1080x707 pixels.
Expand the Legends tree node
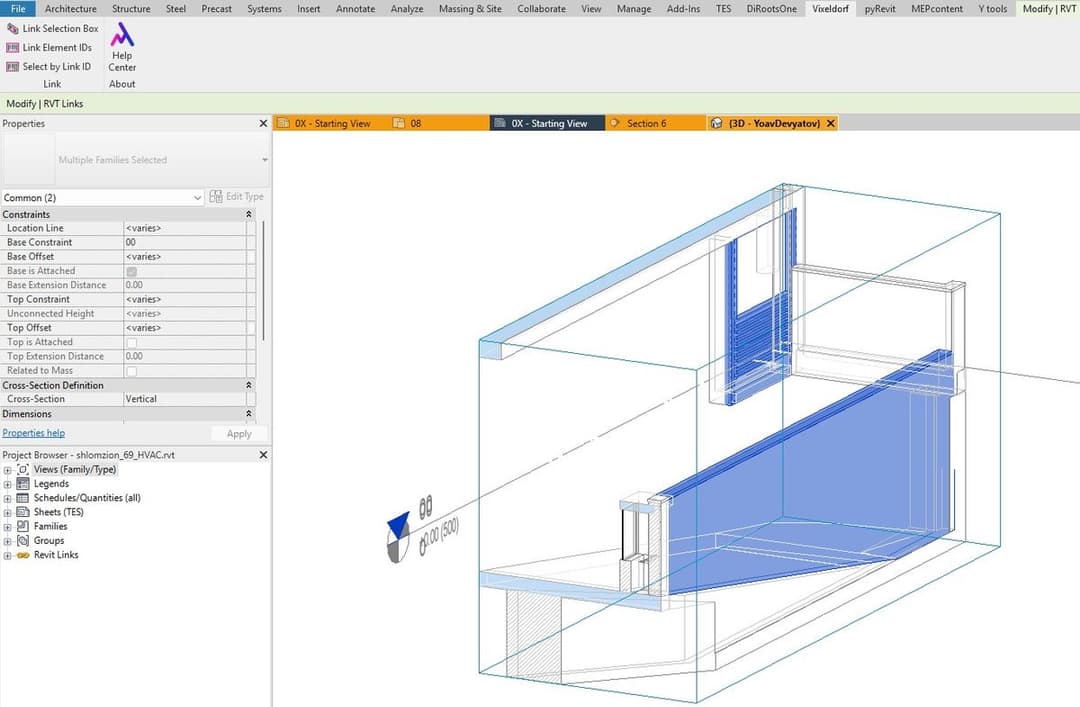click(x=8, y=484)
